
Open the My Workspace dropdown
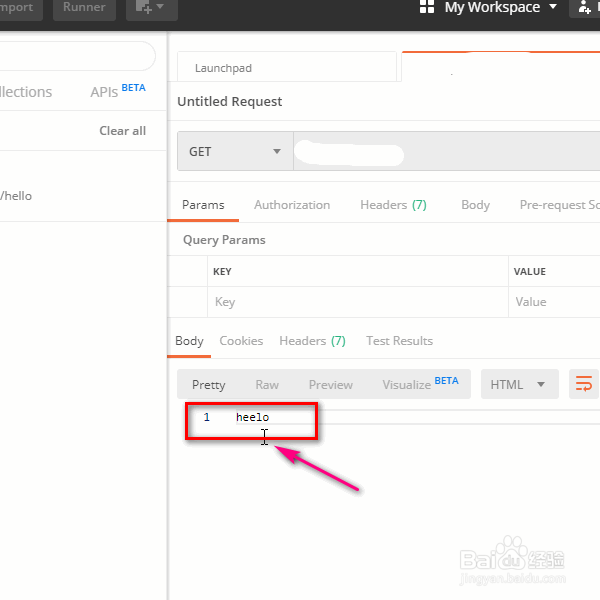[x=501, y=7]
